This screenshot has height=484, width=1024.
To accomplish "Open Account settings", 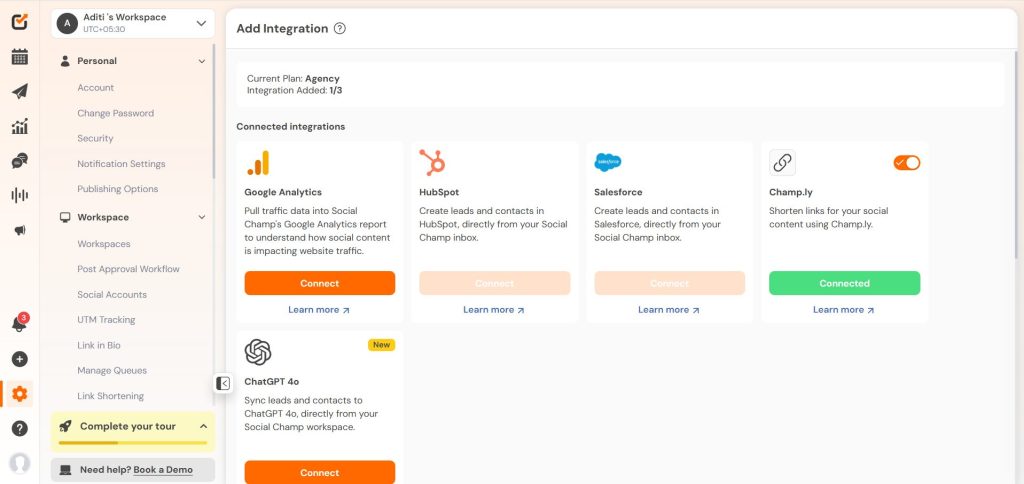I will (95, 88).
